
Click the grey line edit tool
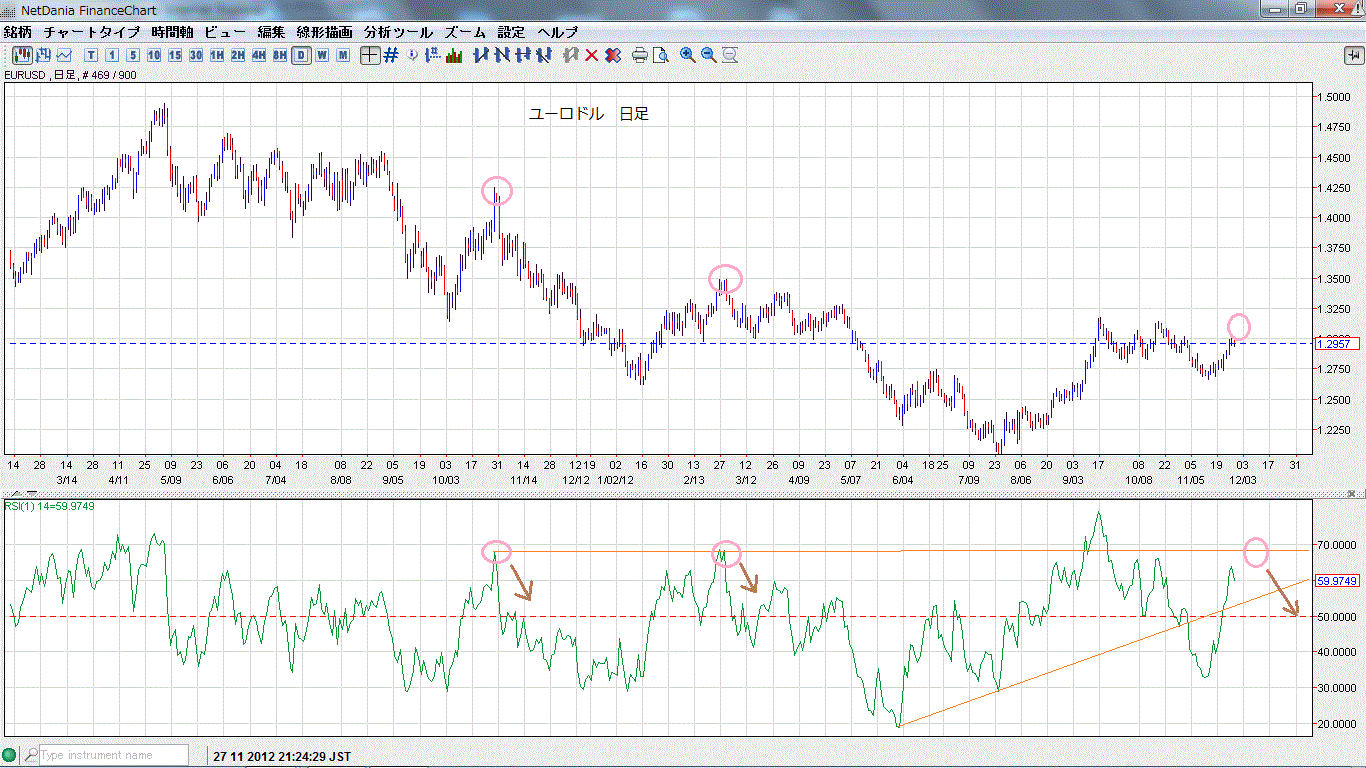tap(572, 55)
